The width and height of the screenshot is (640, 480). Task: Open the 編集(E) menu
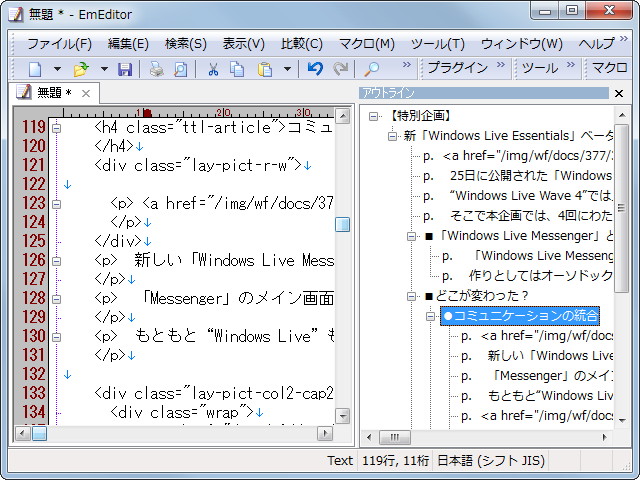pos(128,44)
